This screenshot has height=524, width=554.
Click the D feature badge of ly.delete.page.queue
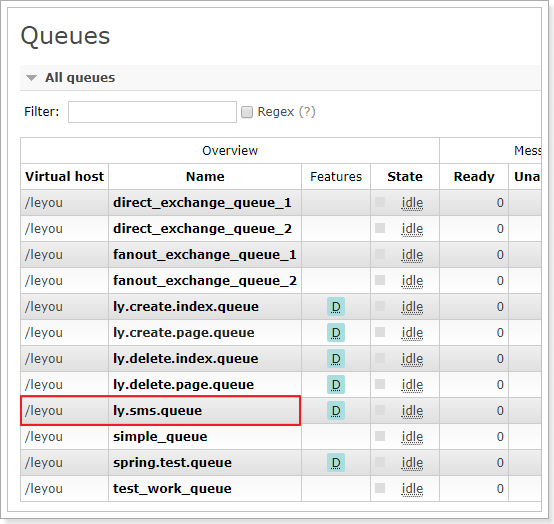[336, 385]
